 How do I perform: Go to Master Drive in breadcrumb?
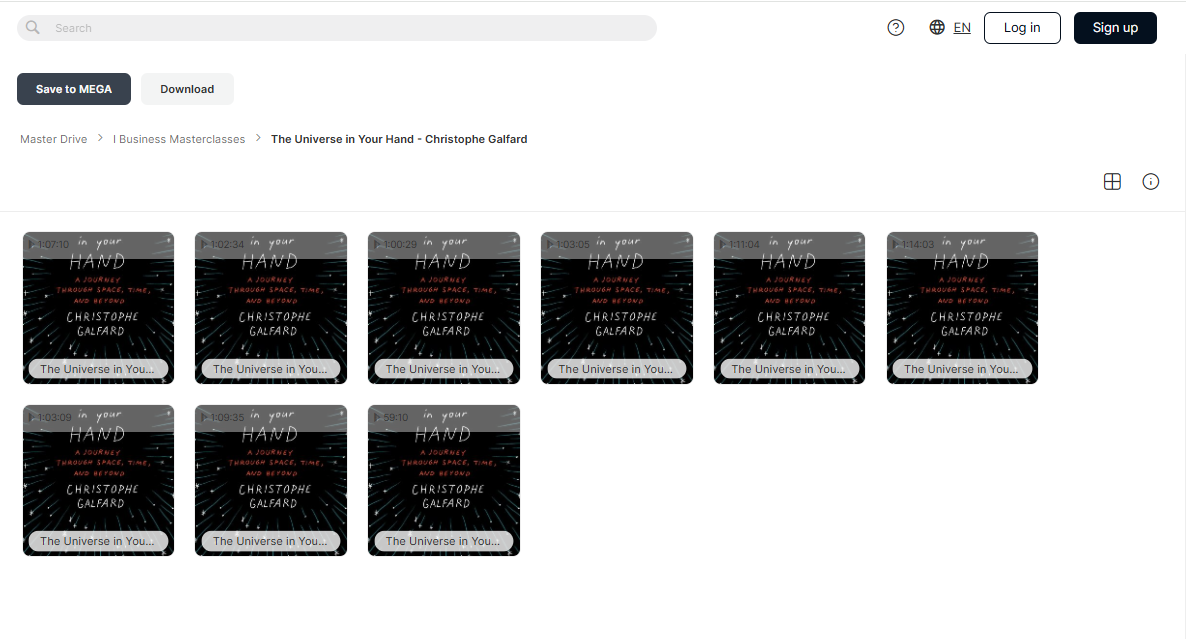pos(54,139)
